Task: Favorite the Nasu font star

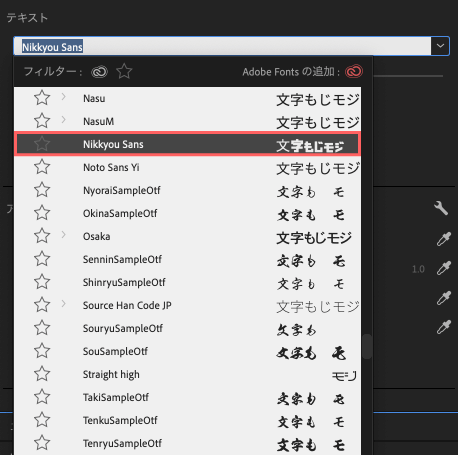Action: [42, 98]
